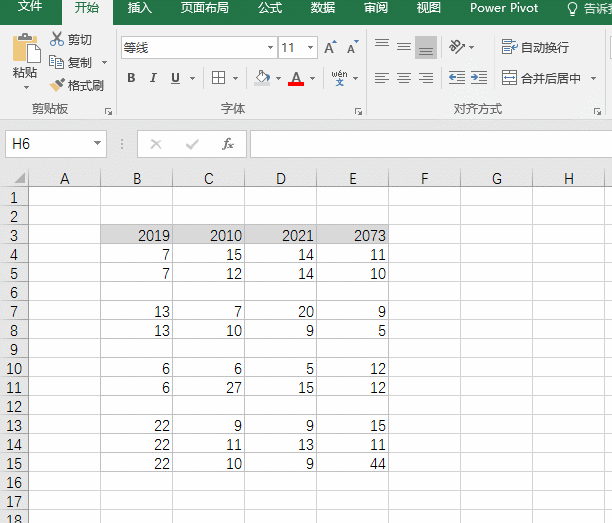This screenshot has width=612, height=523.
Task: Select column header D
Action: 280,179
